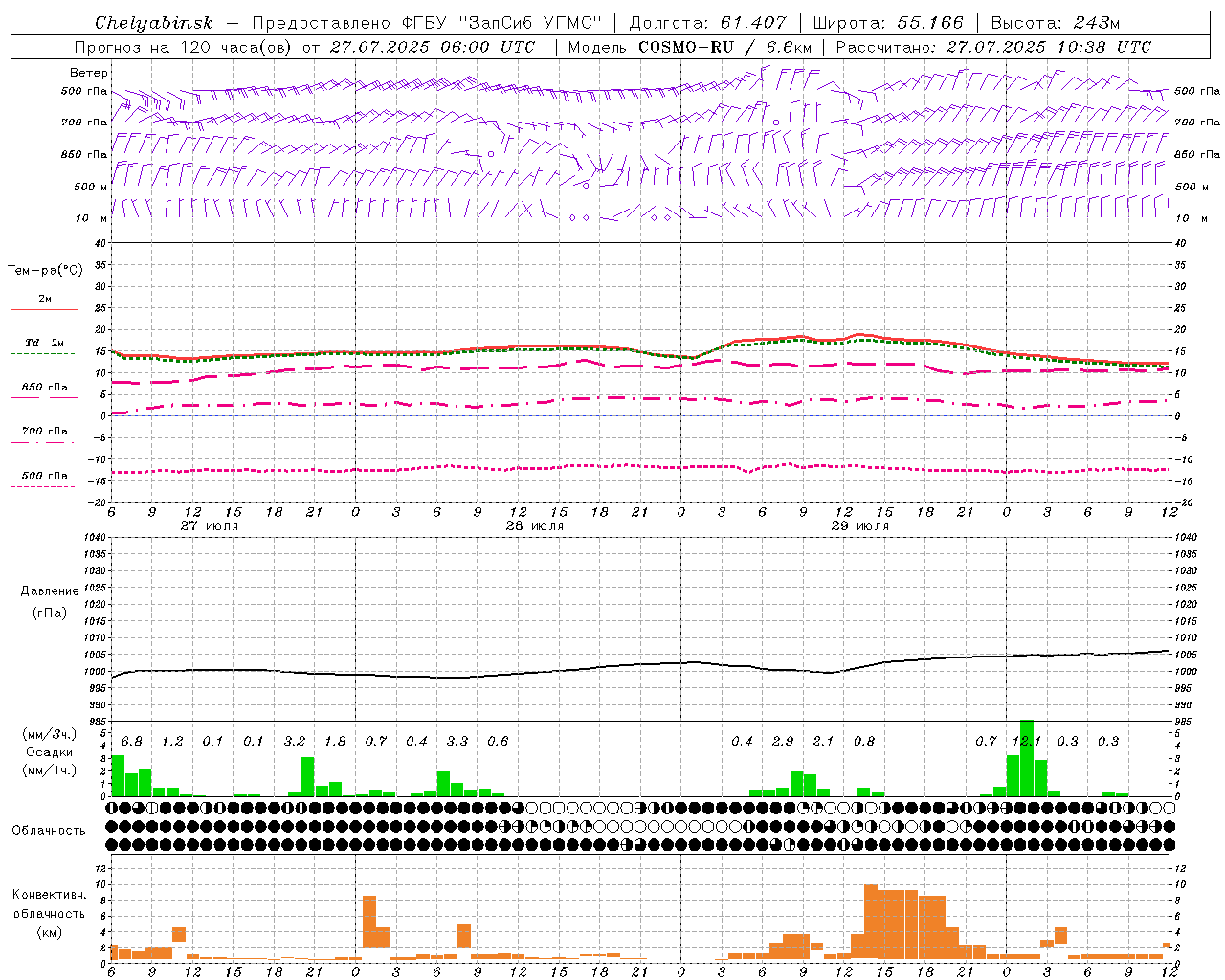Click the Осадки precipitation label
1225x980 pixels.
[x=48, y=752]
